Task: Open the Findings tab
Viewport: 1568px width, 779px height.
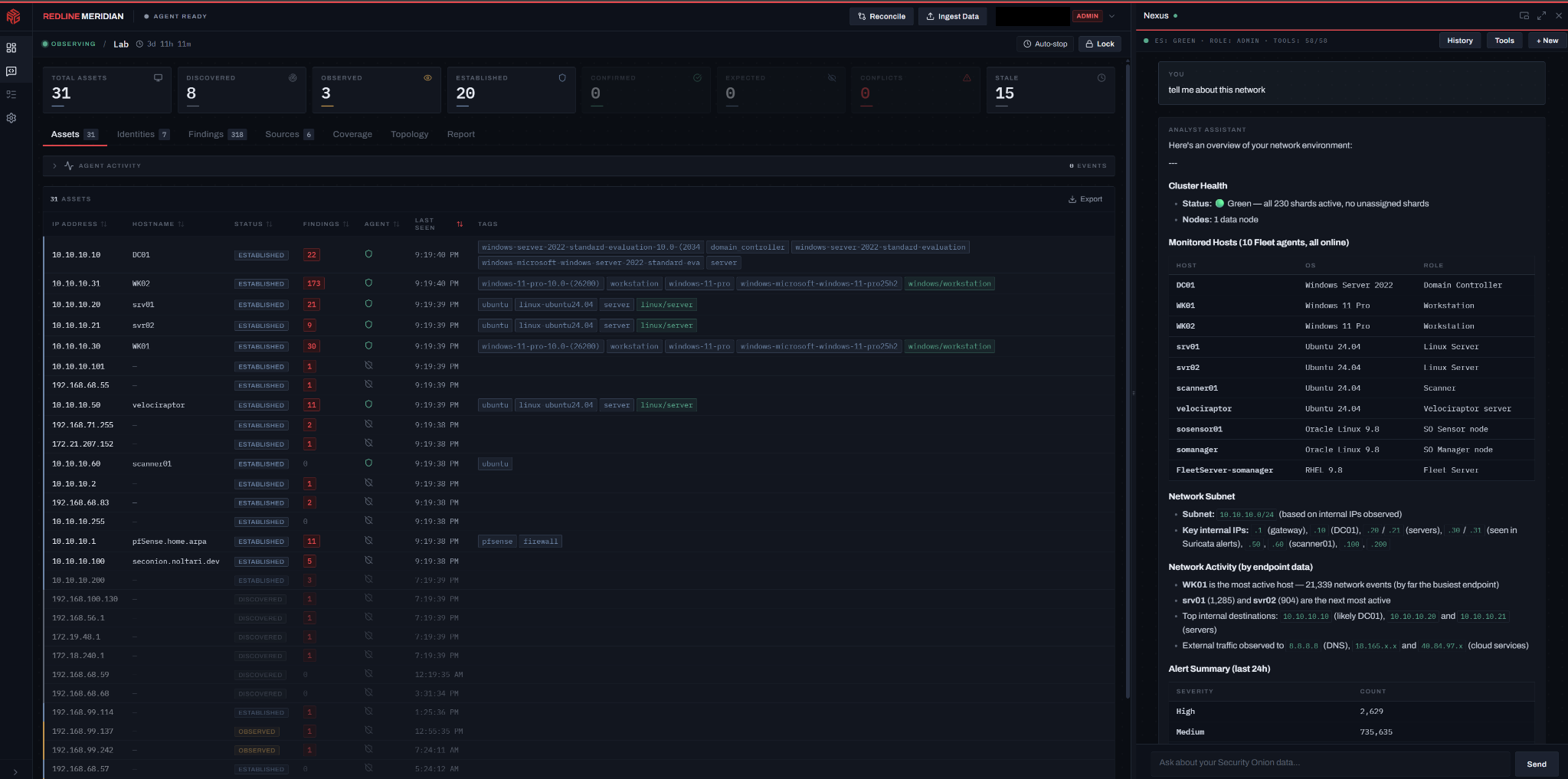Action: (218, 134)
